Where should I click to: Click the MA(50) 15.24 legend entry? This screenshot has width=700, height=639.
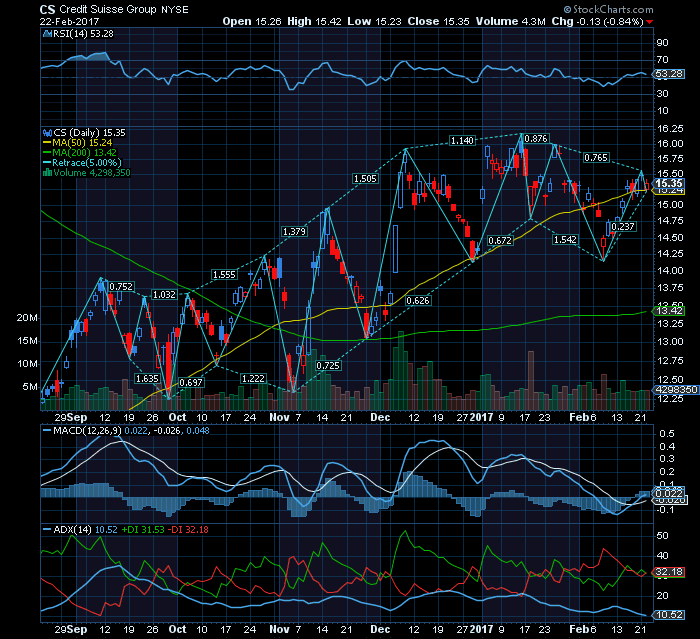82,143
